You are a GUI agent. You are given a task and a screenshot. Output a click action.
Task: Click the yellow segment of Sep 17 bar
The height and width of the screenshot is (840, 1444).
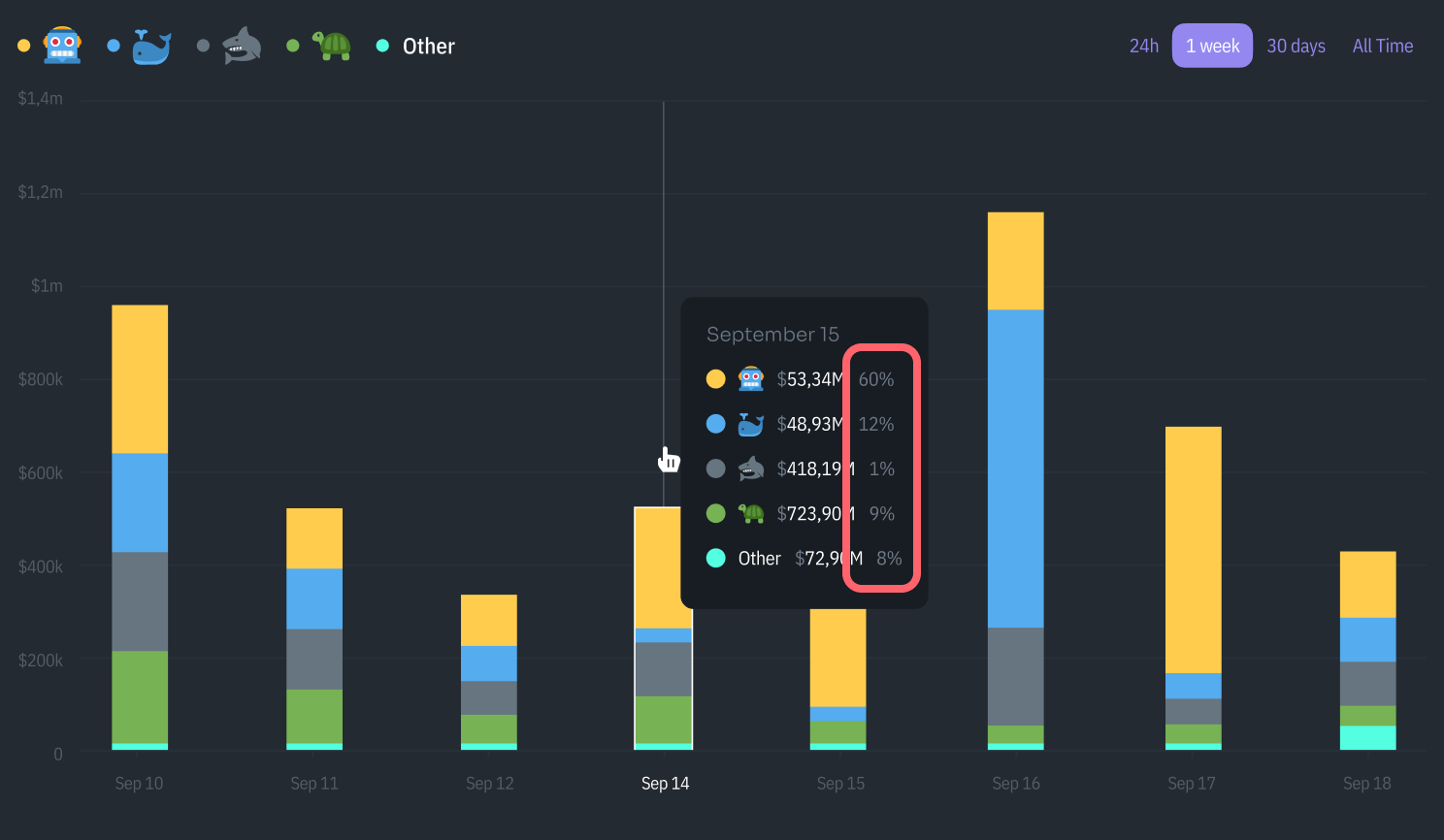point(1193,548)
